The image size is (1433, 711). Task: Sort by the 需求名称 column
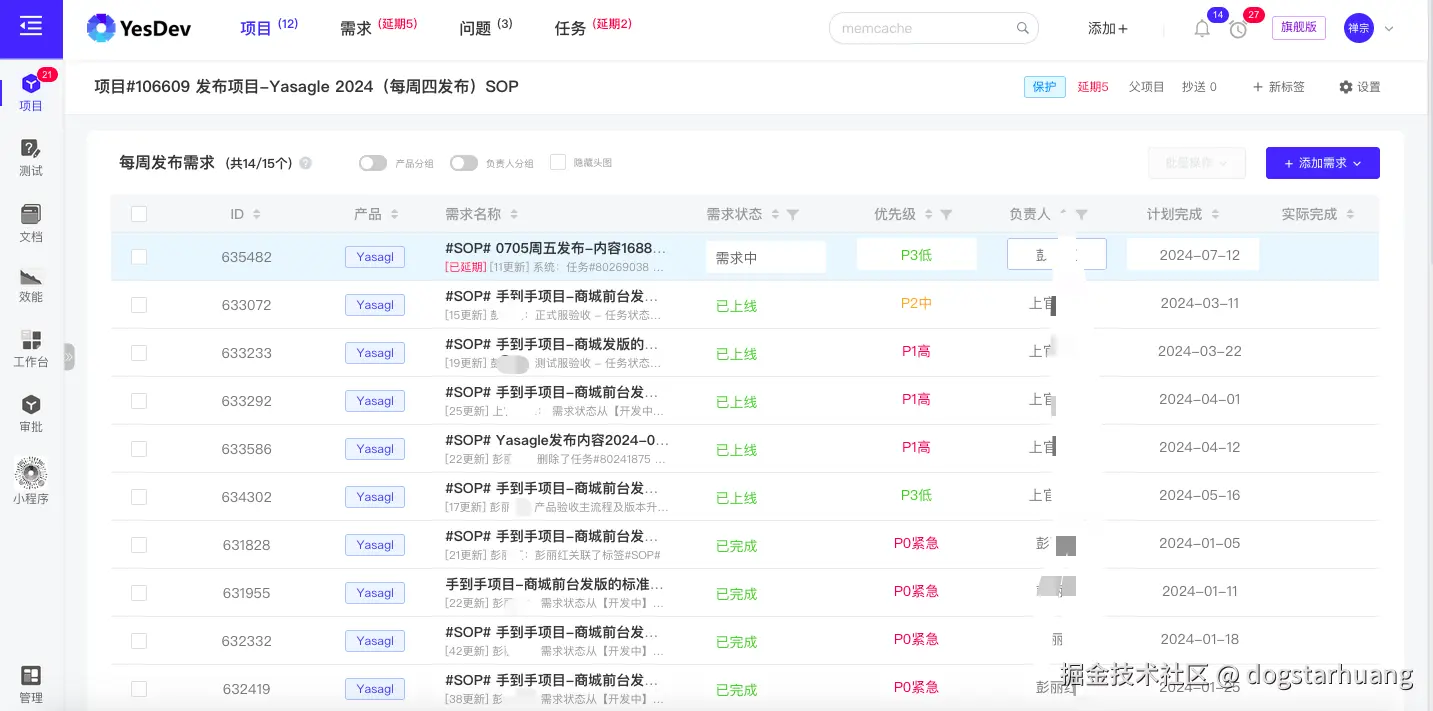click(x=513, y=214)
